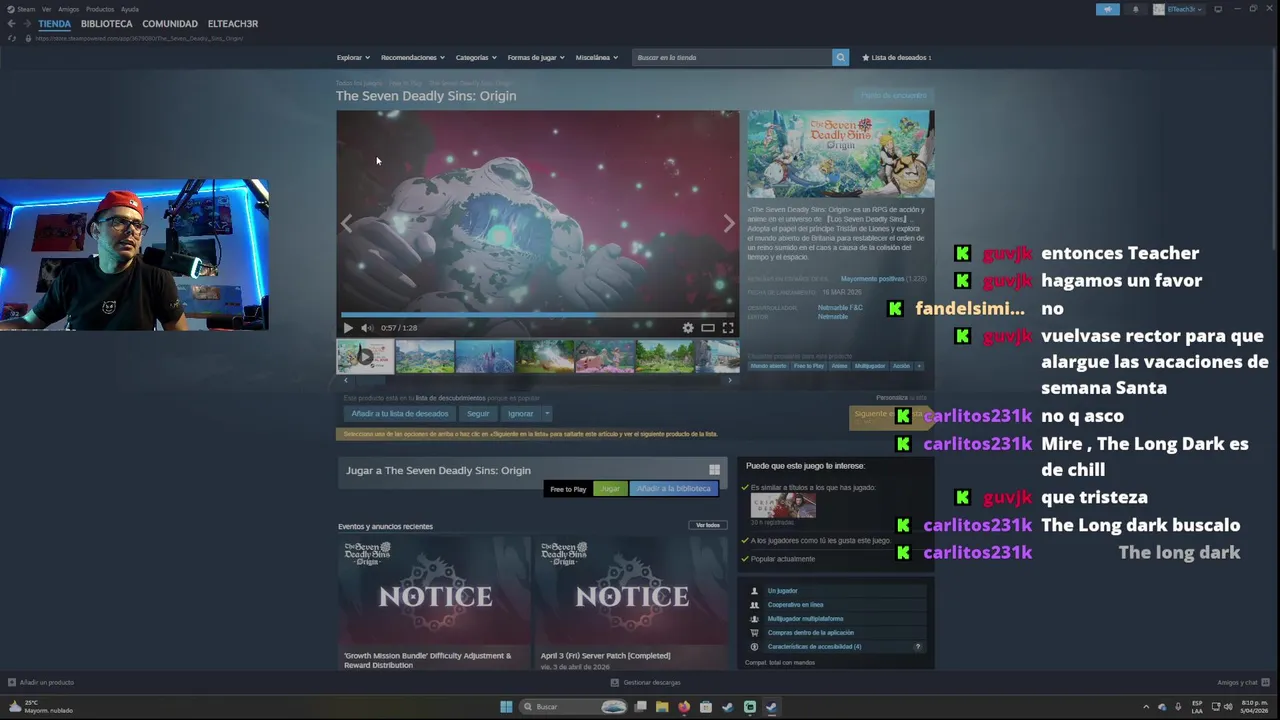Click the Seguir button
Screen dimensions: 1280x720
(x=478, y=414)
